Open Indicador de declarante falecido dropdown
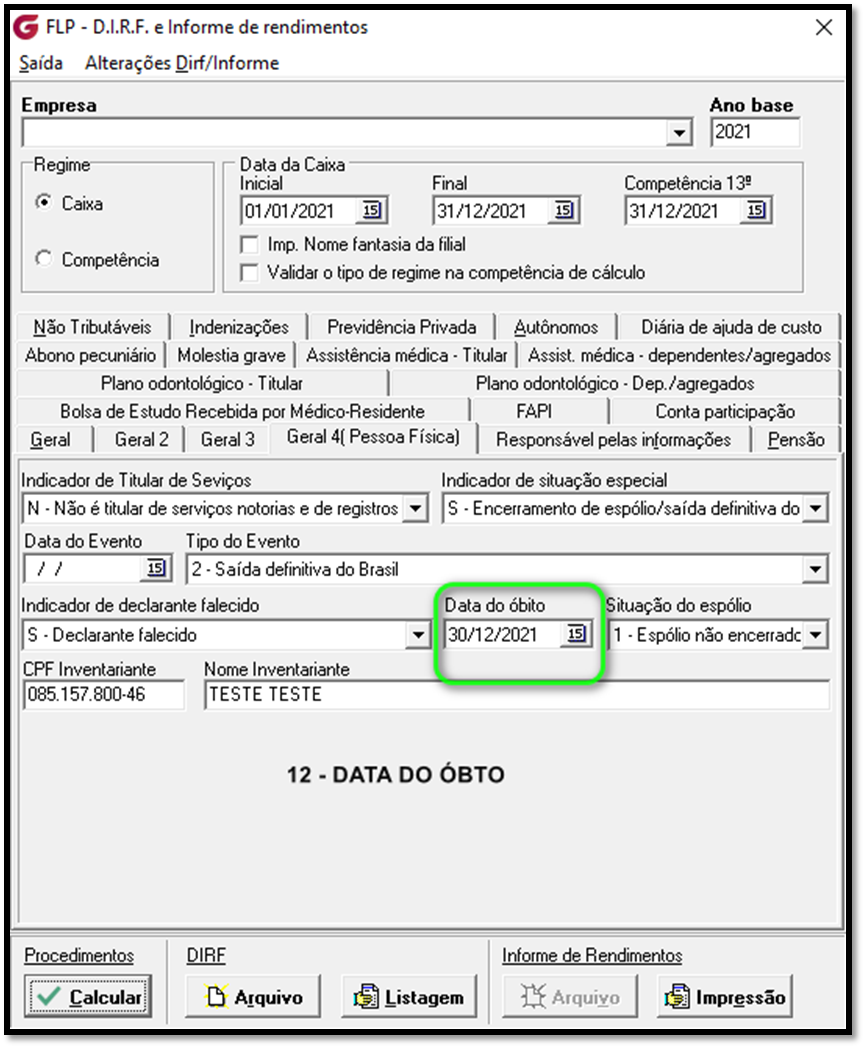865x1048 pixels. (418, 634)
